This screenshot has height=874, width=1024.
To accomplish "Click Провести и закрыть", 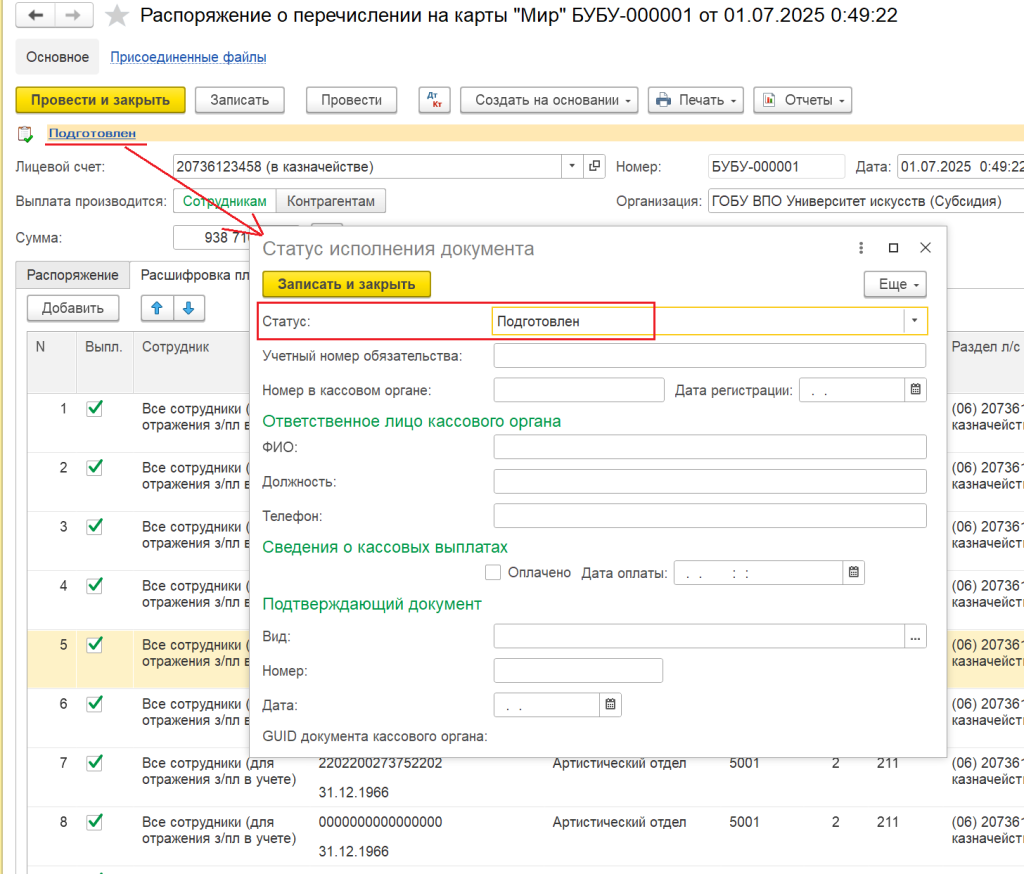I will click(101, 100).
